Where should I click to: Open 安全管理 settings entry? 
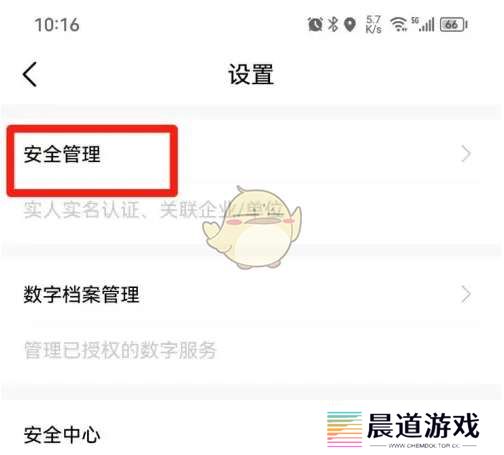(252, 154)
